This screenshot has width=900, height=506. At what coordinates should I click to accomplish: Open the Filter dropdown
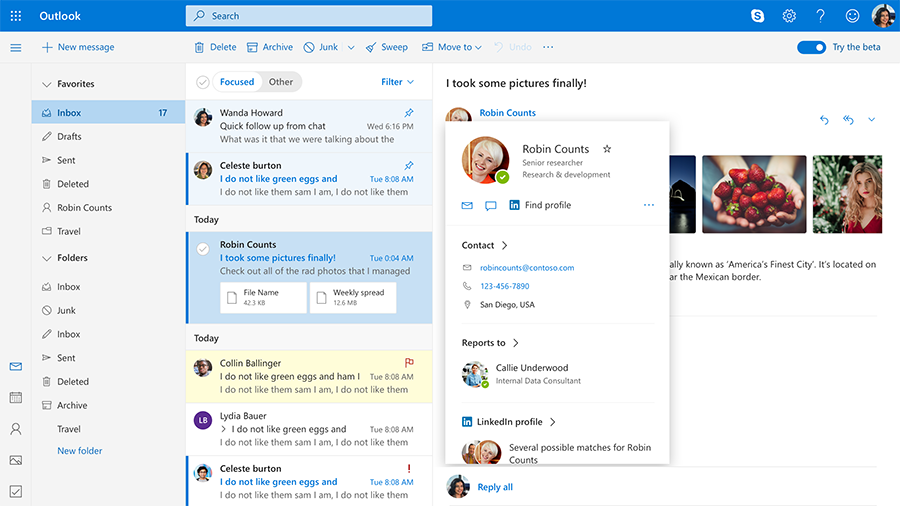click(397, 82)
